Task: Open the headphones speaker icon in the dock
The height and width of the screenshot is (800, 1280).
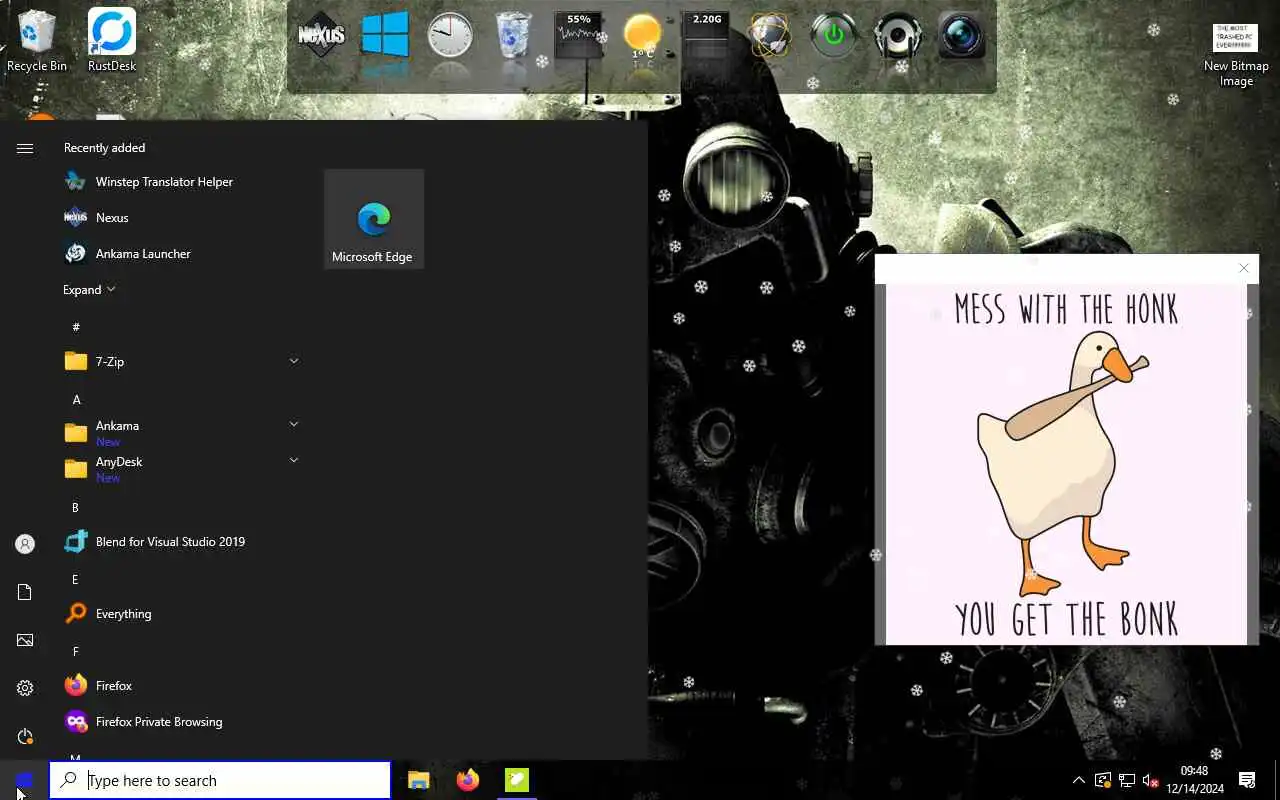Action: tap(897, 37)
